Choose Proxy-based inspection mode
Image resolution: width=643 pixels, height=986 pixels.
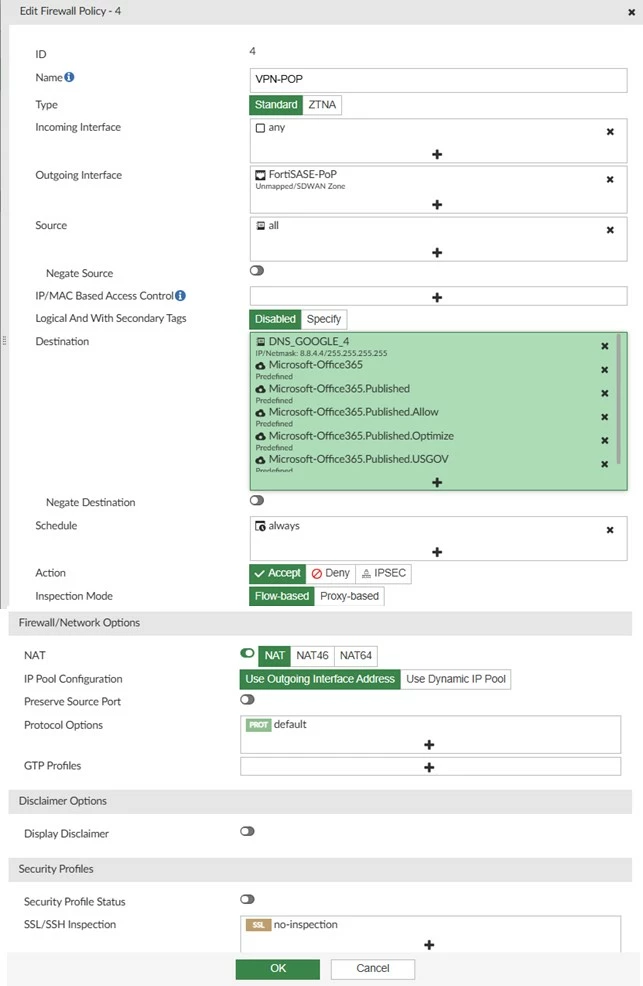[x=349, y=595]
